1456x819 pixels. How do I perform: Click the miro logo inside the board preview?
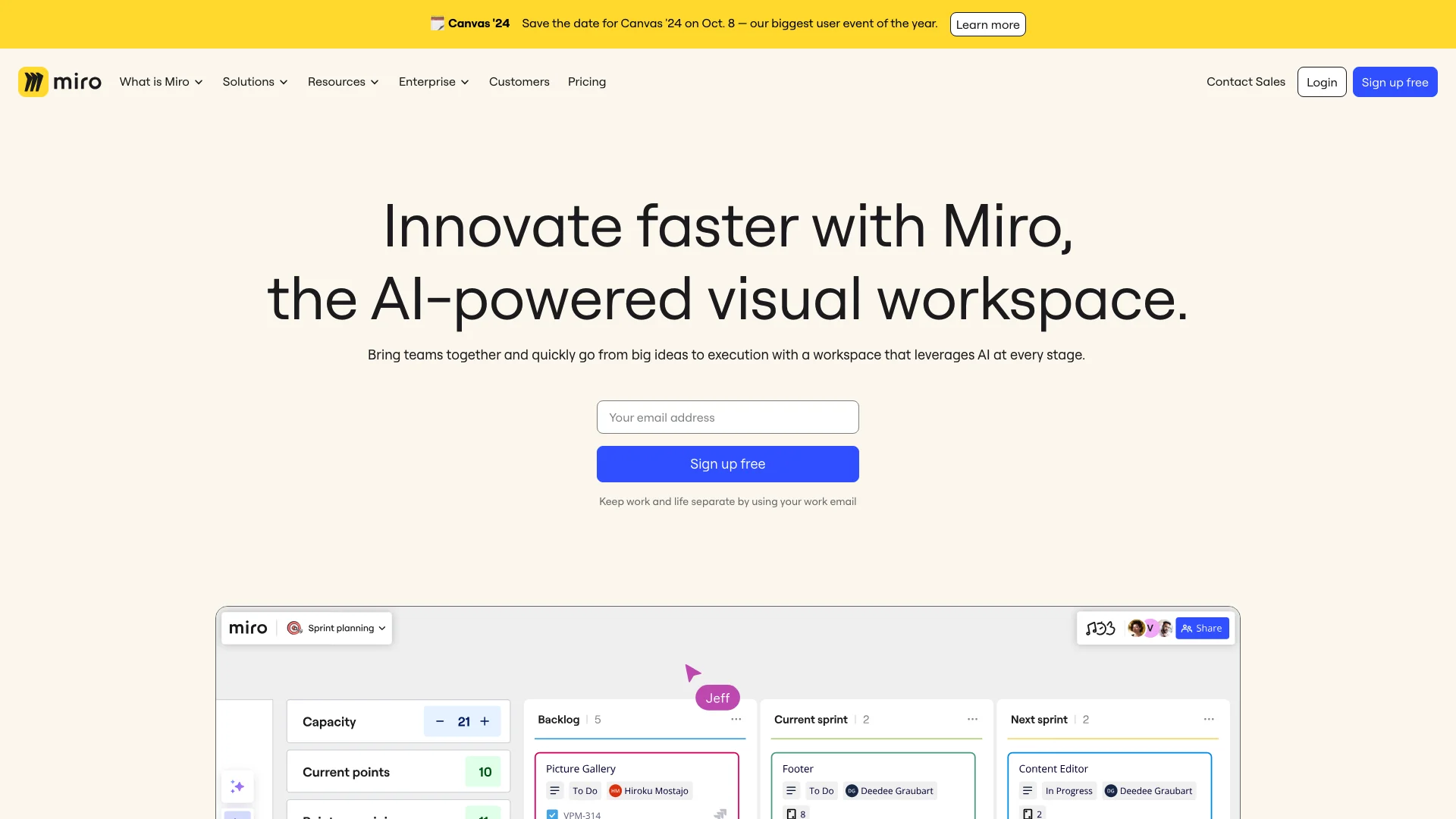(248, 628)
